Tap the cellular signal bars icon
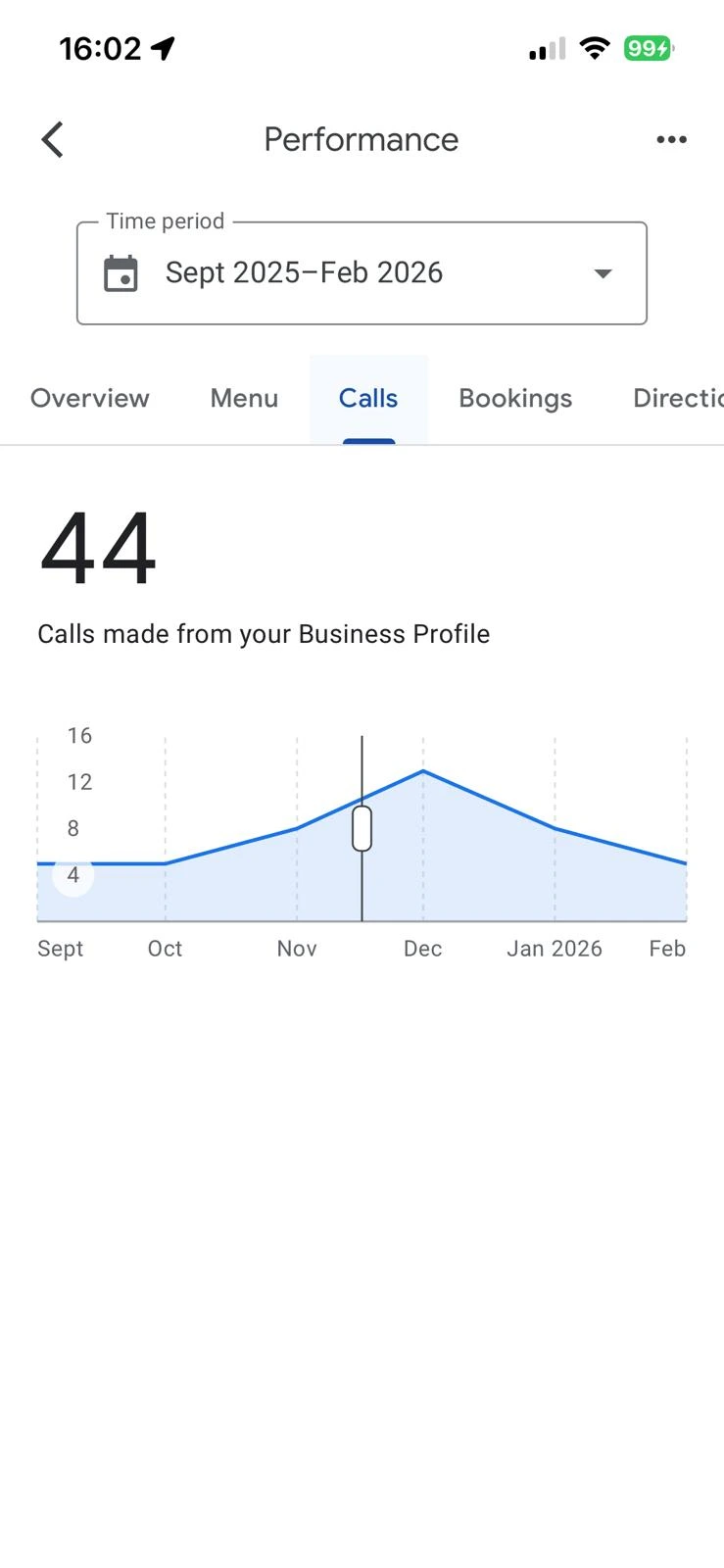724x1568 pixels. click(x=547, y=49)
